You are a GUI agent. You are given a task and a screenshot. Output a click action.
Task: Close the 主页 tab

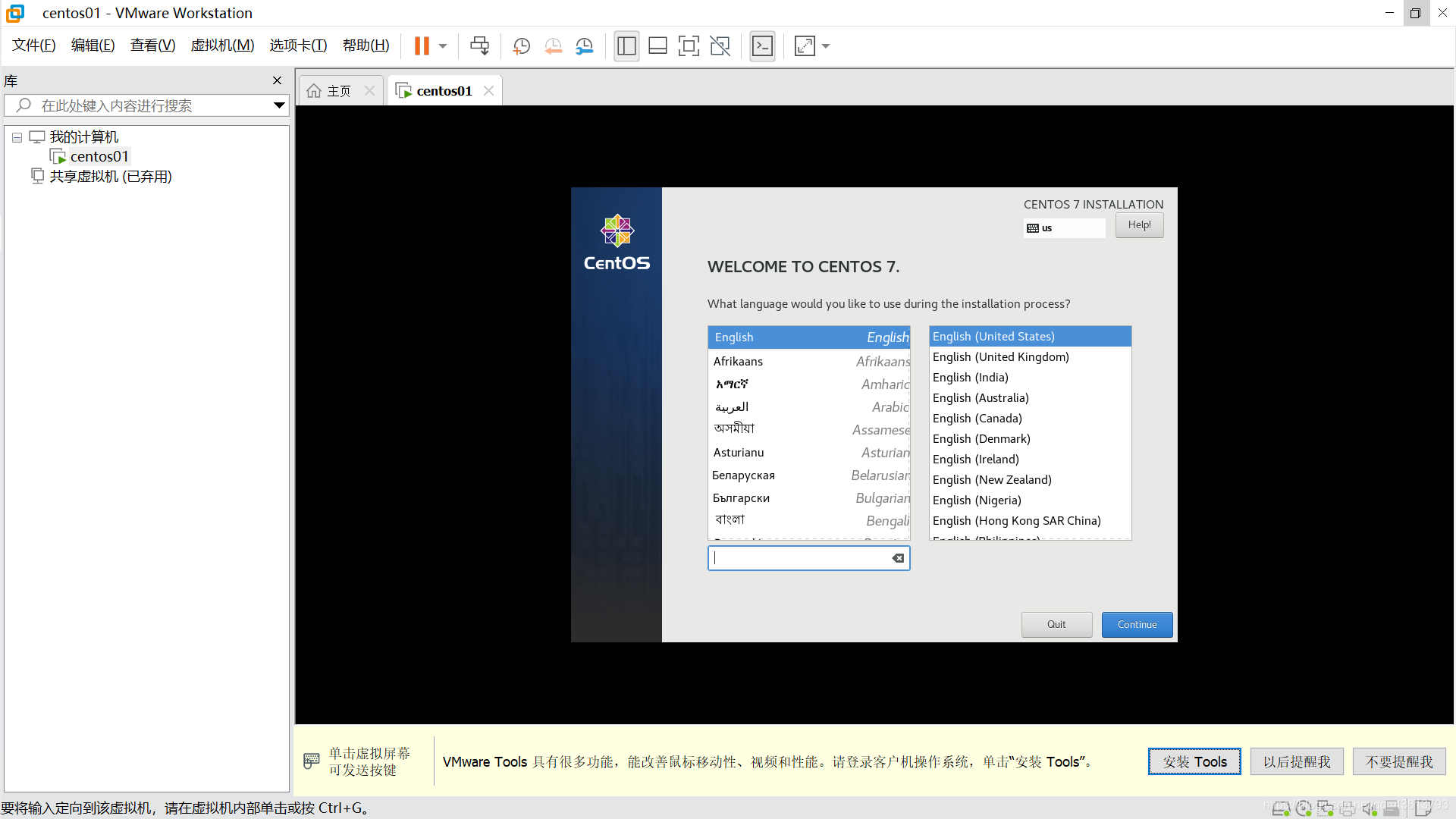click(x=369, y=90)
